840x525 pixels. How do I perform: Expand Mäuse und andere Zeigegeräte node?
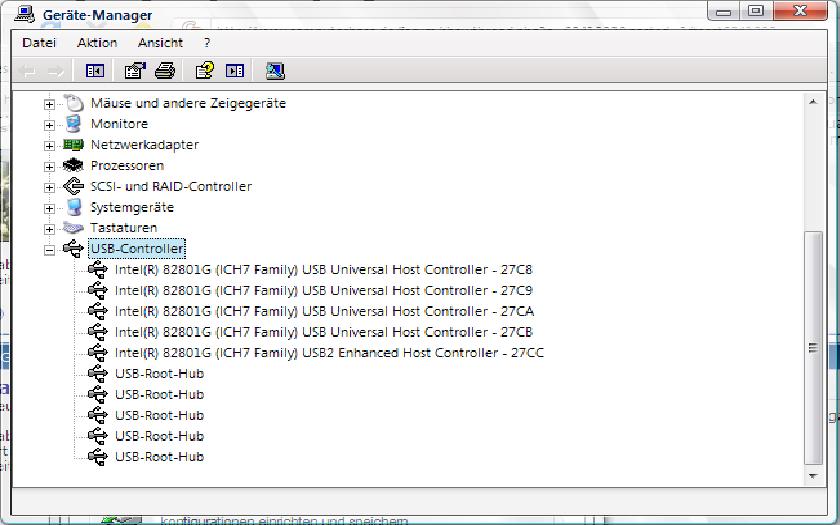click(x=49, y=104)
